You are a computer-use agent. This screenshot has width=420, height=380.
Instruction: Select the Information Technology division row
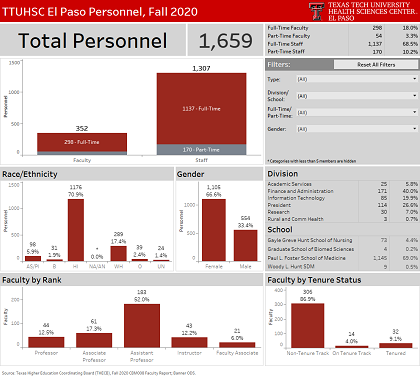(342, 198)
